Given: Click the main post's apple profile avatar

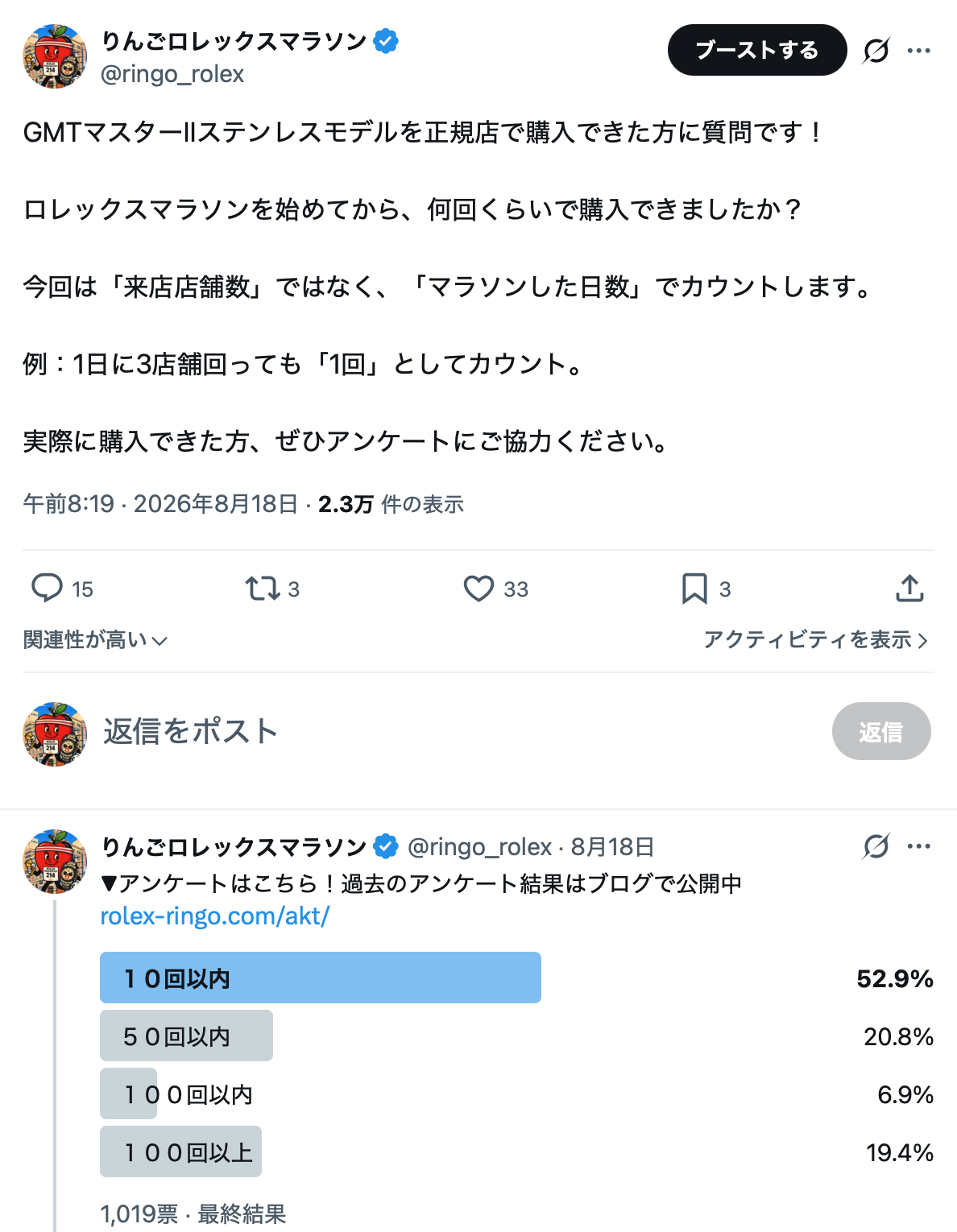Looking at the screenshot, I should pos(54,56).
